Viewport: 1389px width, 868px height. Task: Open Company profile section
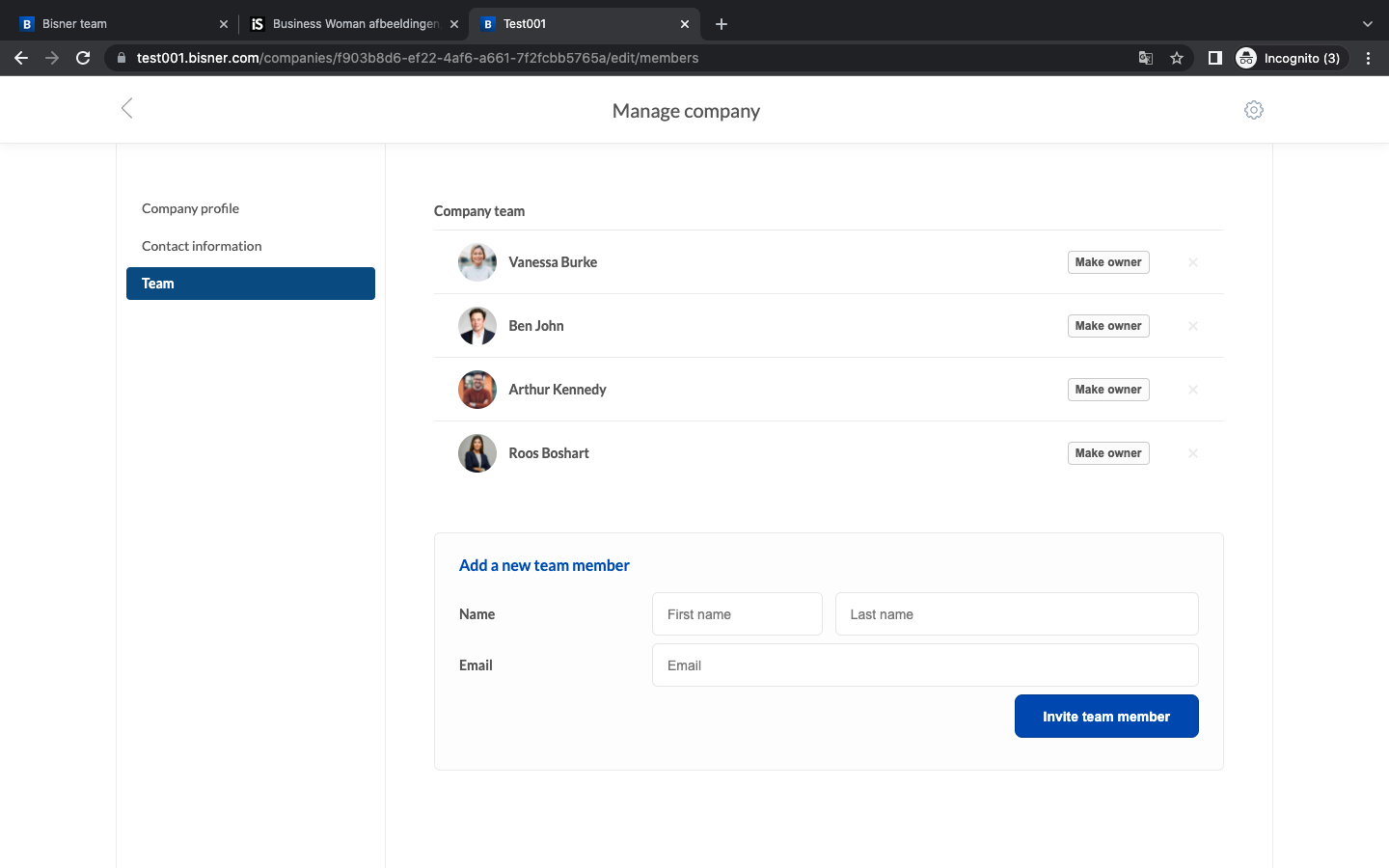tap(190, 208)
